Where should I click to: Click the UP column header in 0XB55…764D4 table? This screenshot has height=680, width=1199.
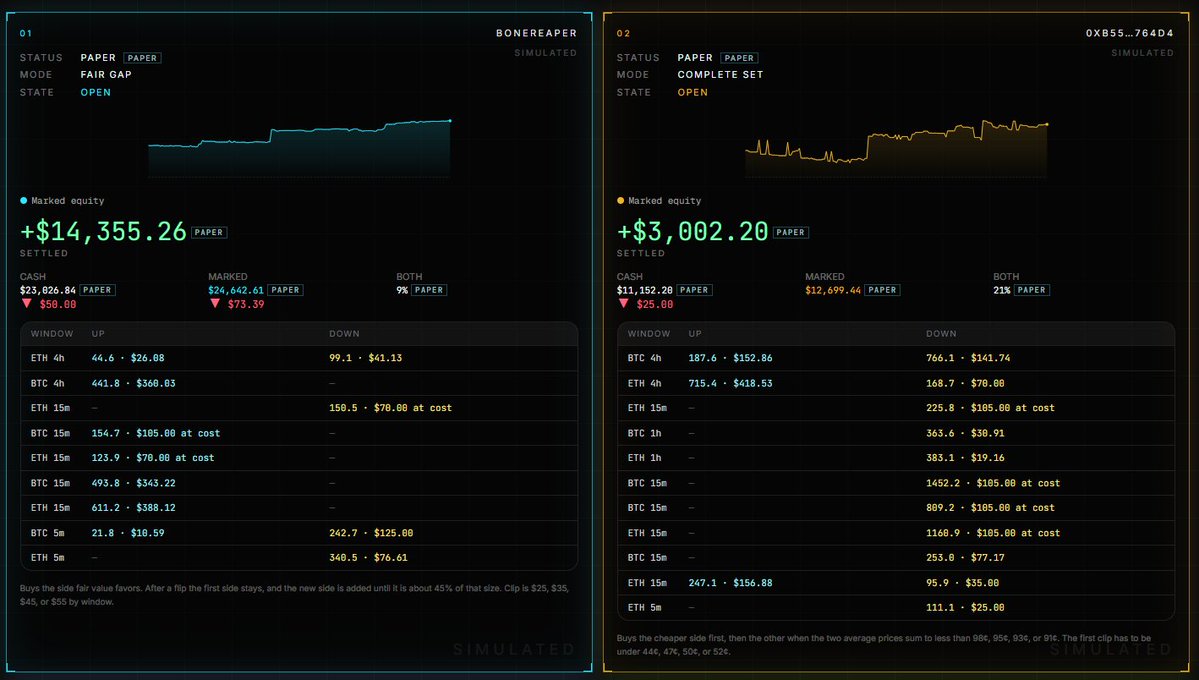[695, 333]
